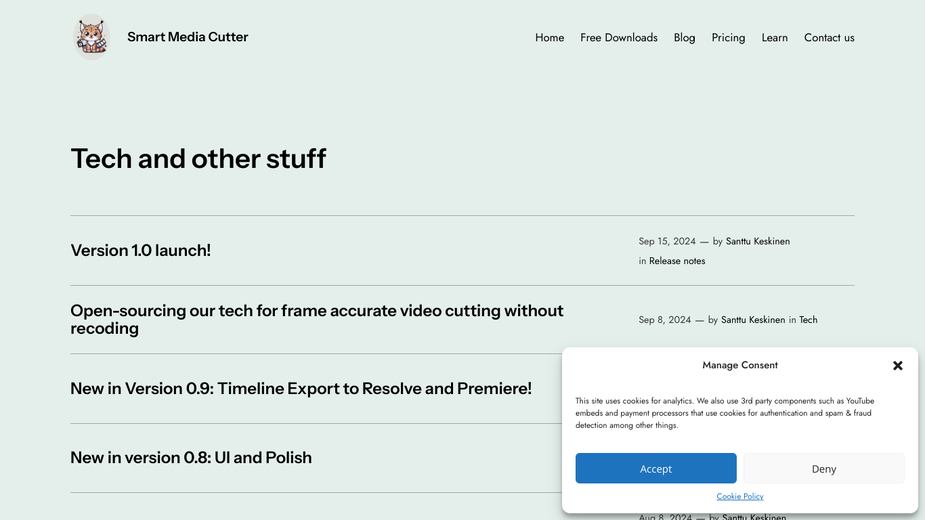Click author Santtu Keskinen on Sep 8 post
Screen dimensions: 925x520
753,320
